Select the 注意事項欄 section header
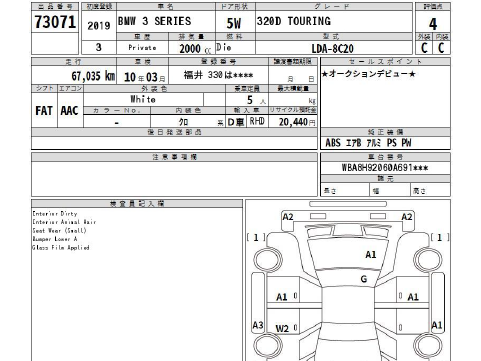Screen dimensions: 481x361 pyautogui.click(x=174, y=157)
